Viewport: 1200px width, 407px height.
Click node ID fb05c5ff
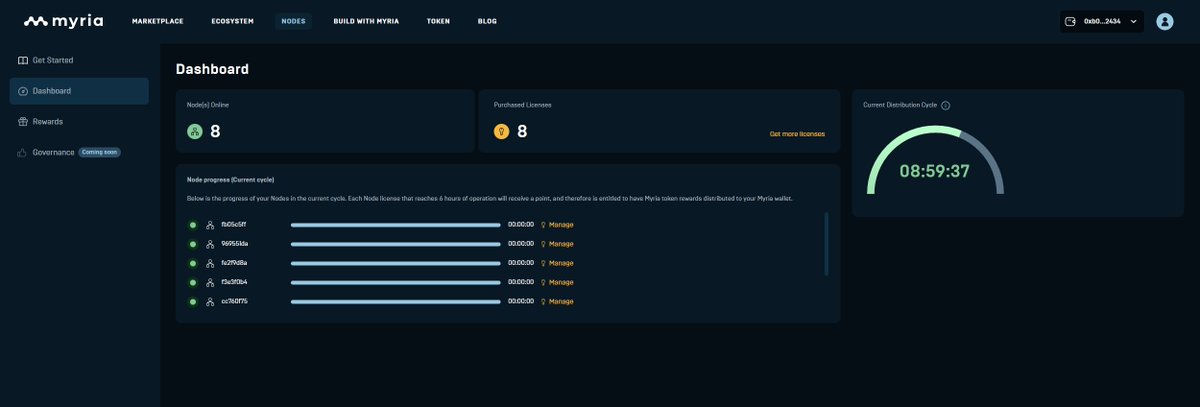click(235, 225)
